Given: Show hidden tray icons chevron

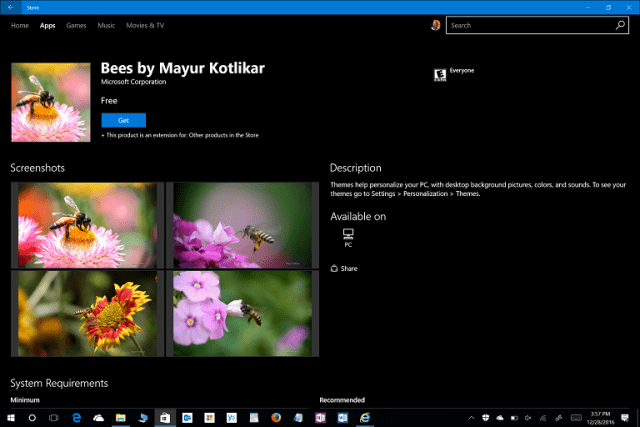Looking at the screenshot, I should 471,418.
